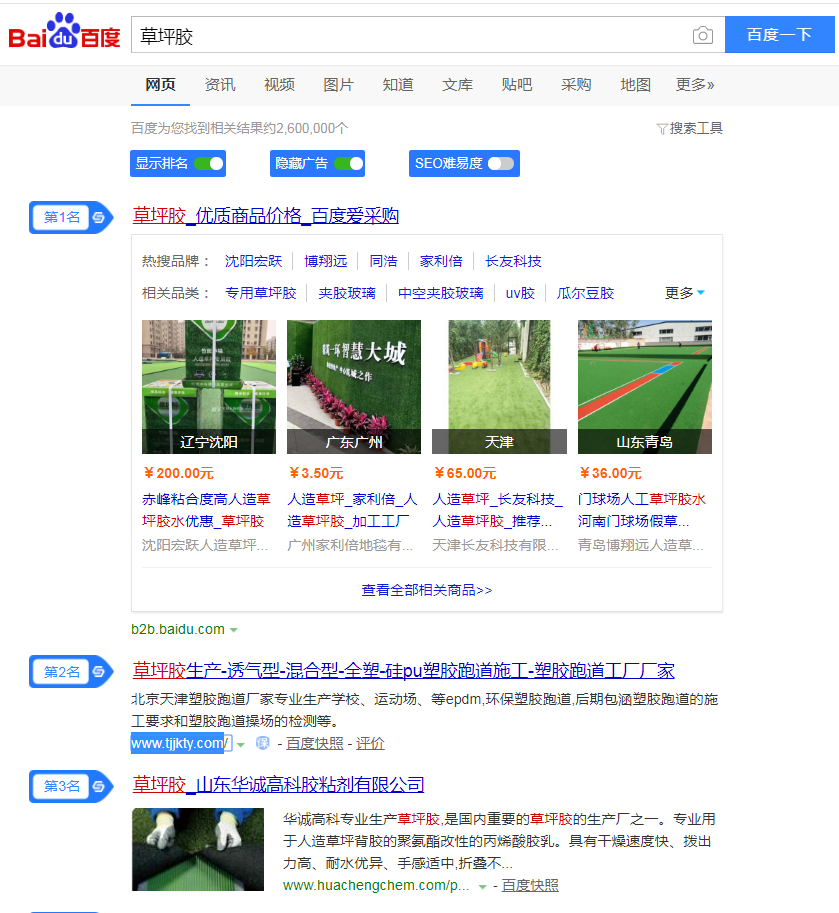Click hot brand 同浩
This screenshot has height=913, width=839.
(x=384, y=261)
